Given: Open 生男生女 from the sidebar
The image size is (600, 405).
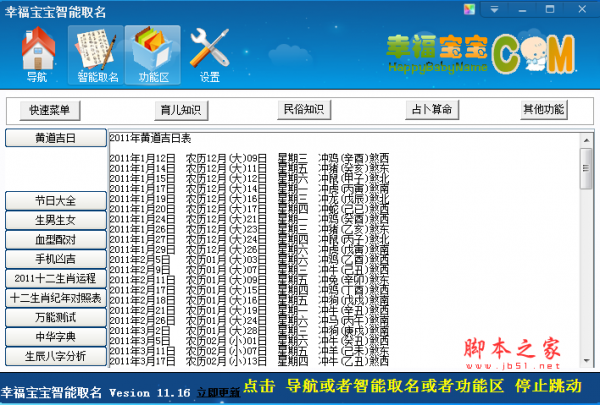Looking at the screenshot, I should pos(56,220).
